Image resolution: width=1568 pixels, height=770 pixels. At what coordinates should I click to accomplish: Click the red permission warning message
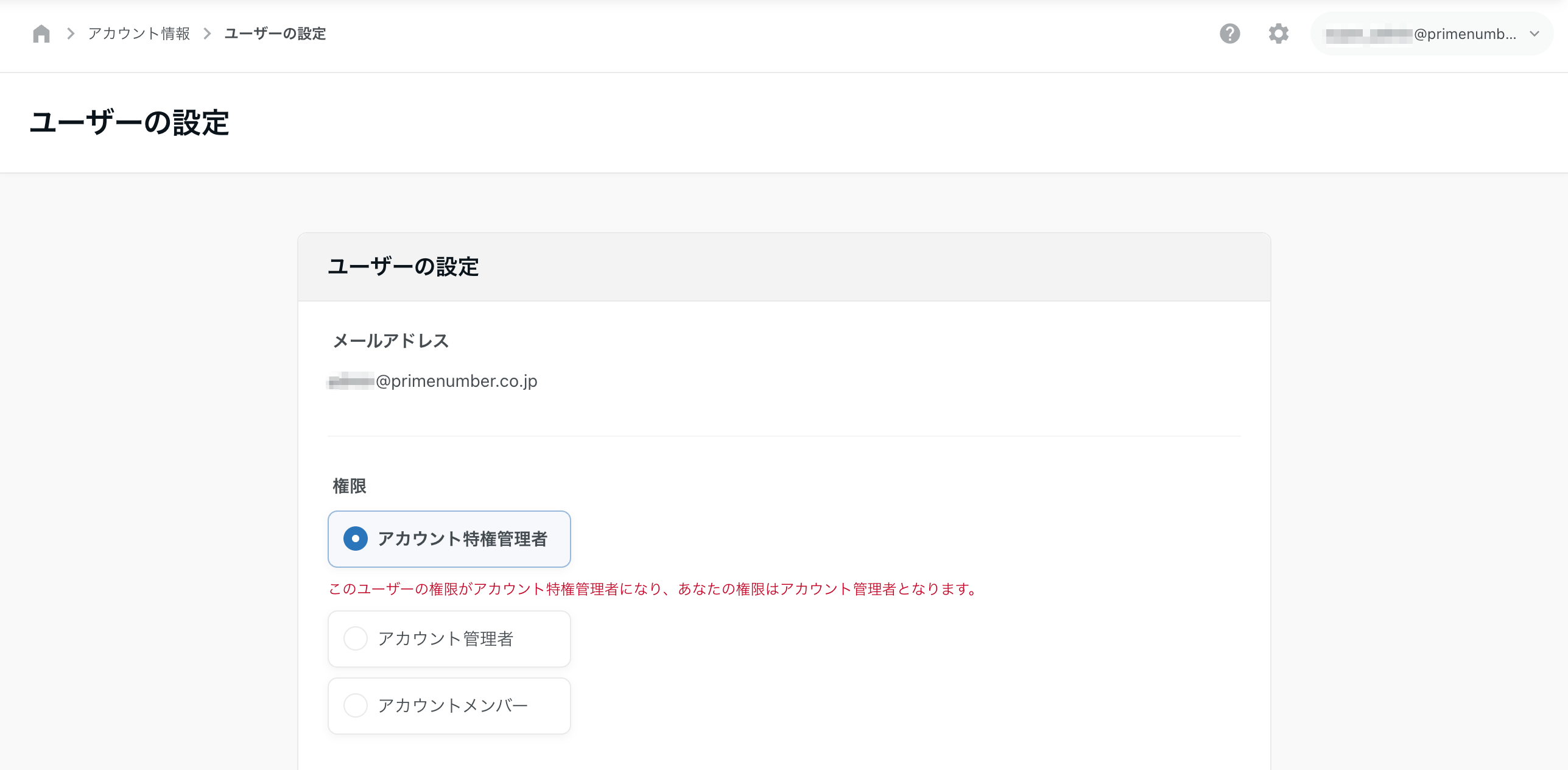click(x=653, y=589)
